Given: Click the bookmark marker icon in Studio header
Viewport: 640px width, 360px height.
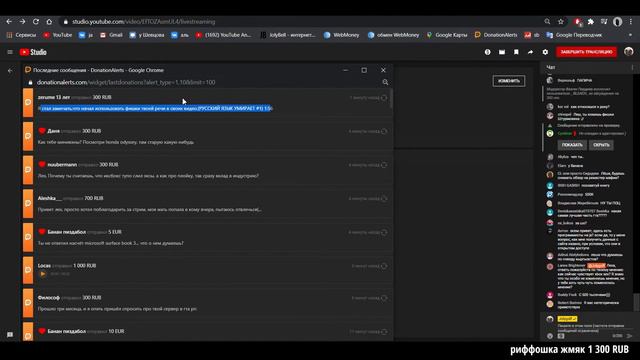Looking at the screenshot, I should pos(516,52).
